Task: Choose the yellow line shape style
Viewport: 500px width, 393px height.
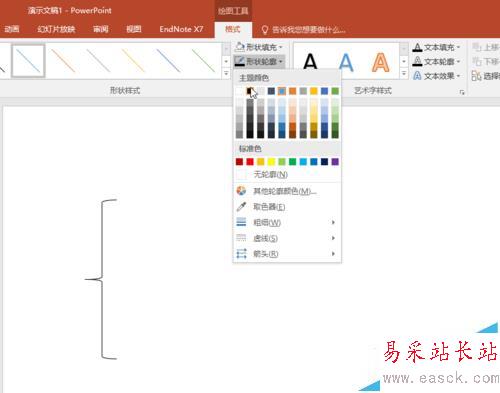Action: [x=133, y=61]
